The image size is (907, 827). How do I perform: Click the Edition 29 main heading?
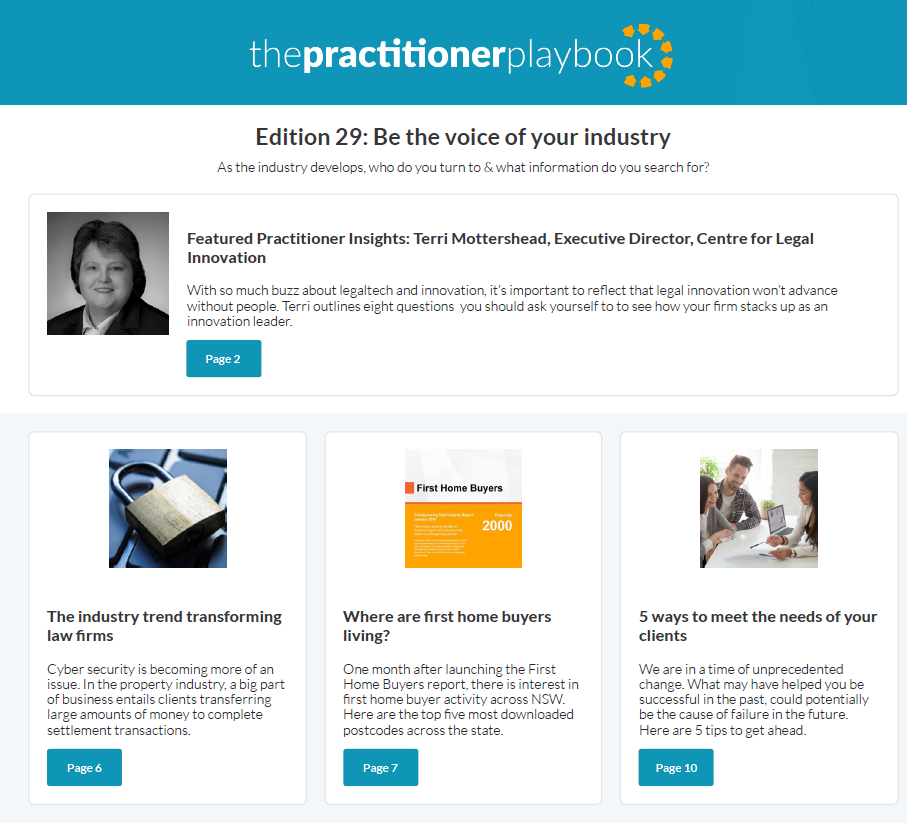pyautogui.click(x=463, y=137)
